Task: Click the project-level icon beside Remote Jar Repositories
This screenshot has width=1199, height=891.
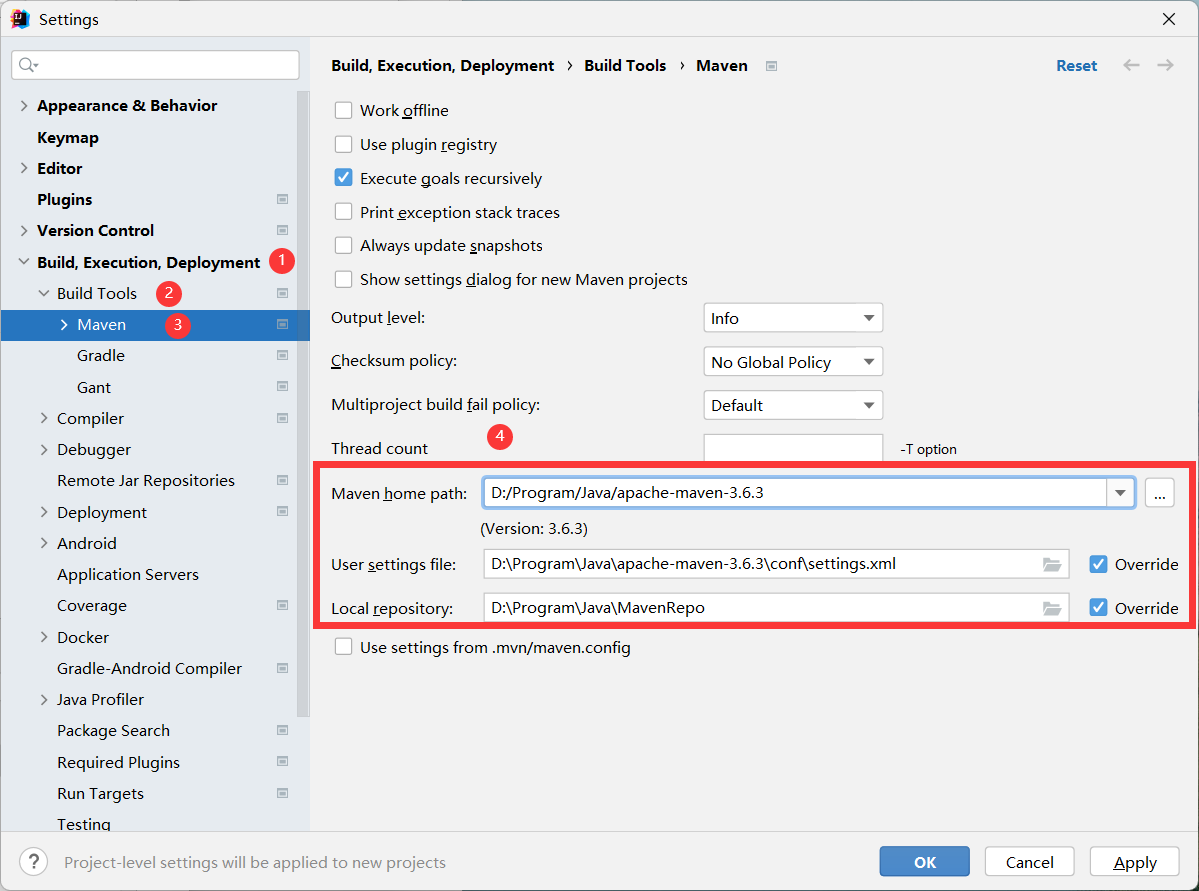Action: (282, 480)
